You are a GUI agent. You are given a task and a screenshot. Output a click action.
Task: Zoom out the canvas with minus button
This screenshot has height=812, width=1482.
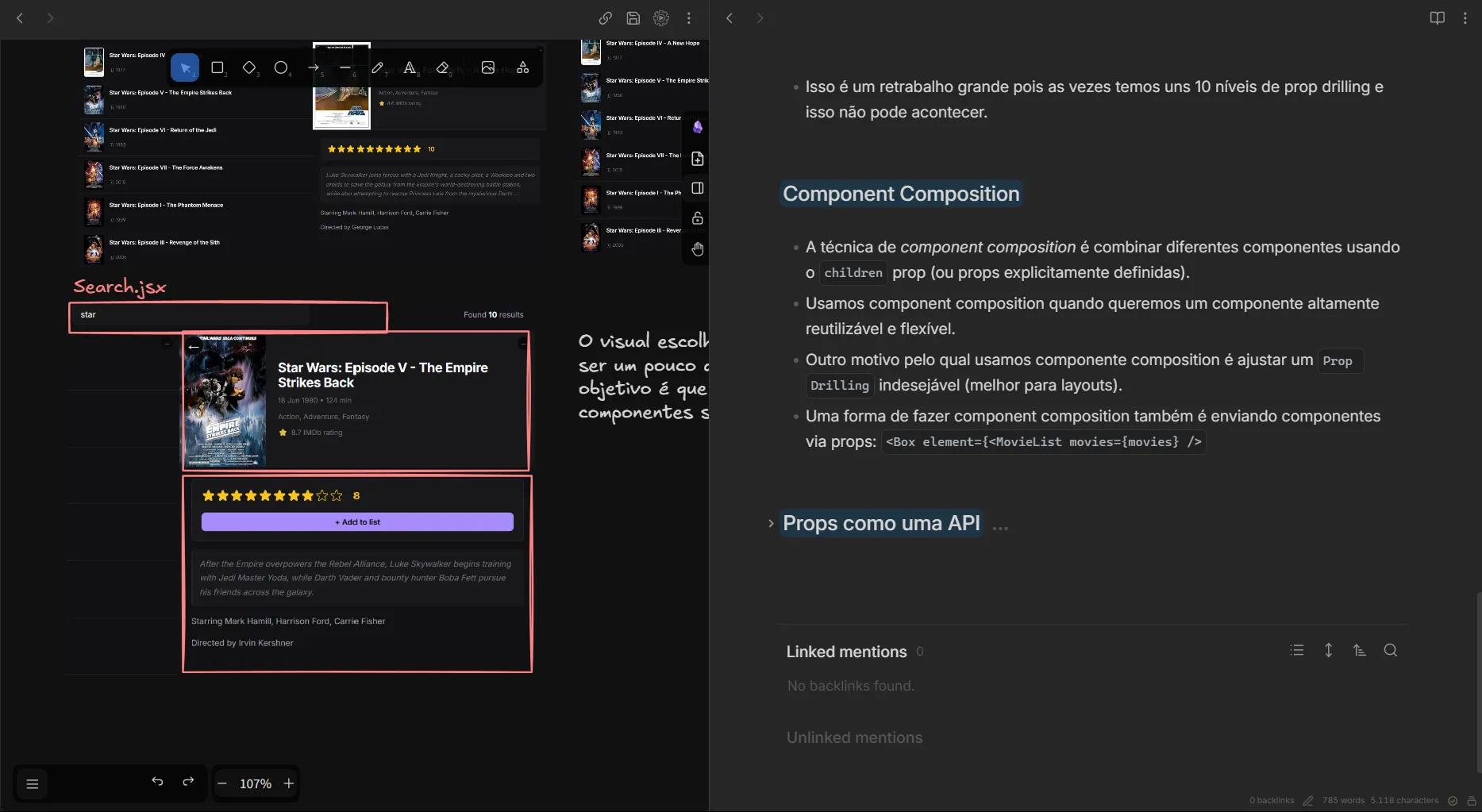pyautogui.click(x=222, y=784)
